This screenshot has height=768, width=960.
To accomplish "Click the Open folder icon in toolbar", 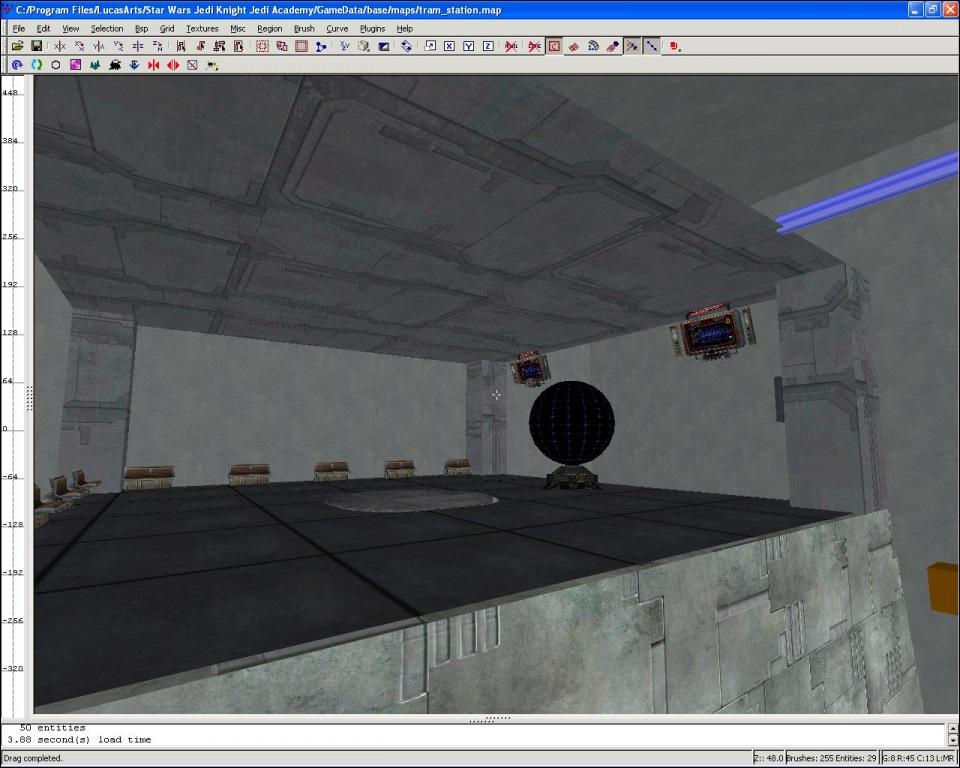I will click(x=17, y=46).
